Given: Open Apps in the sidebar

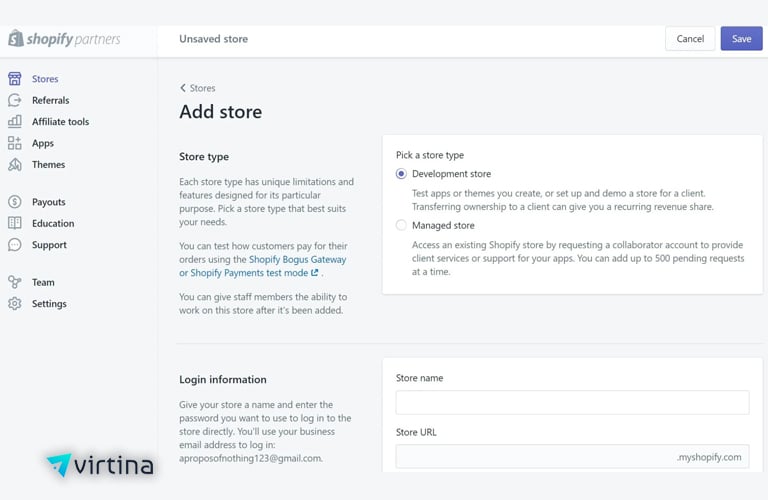Looking at the screenshot, I should [x=43, y=143].
